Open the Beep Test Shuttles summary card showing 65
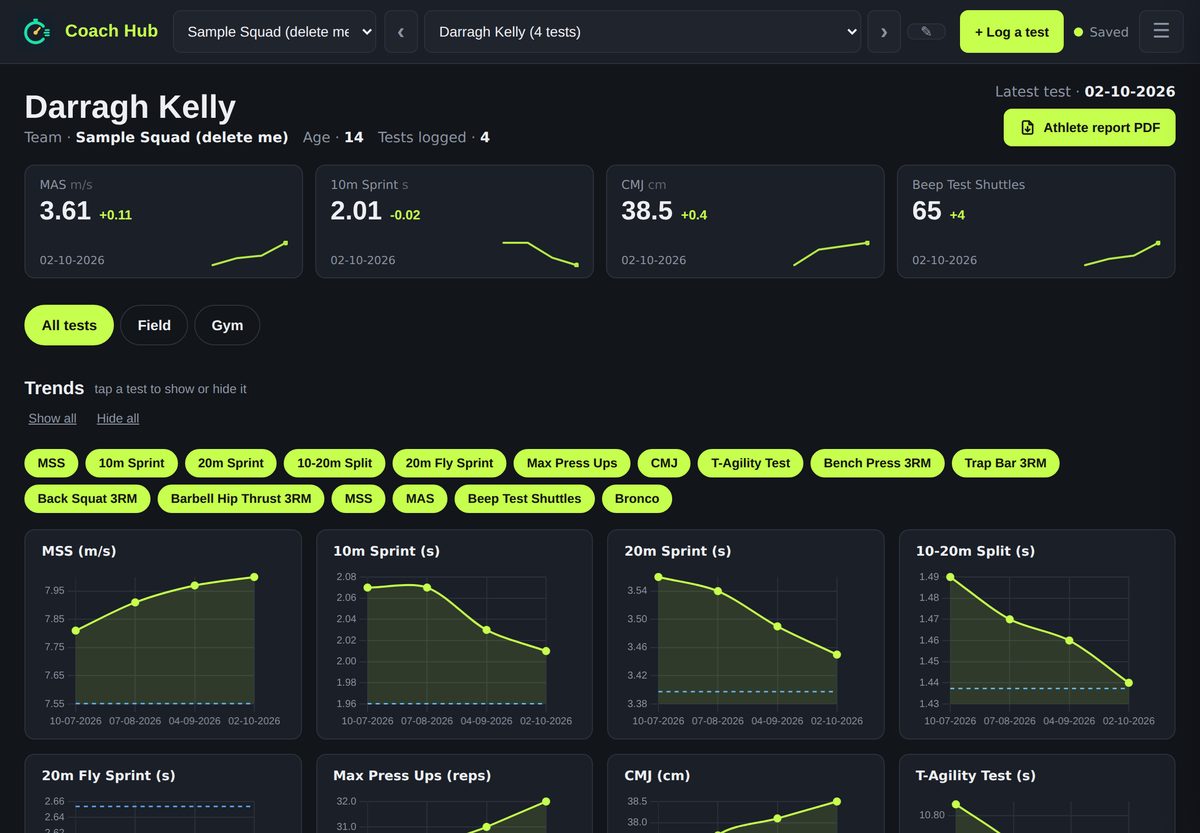Image resolution: width=1200 pixels, height=833 pixels. coord(1036,221)
